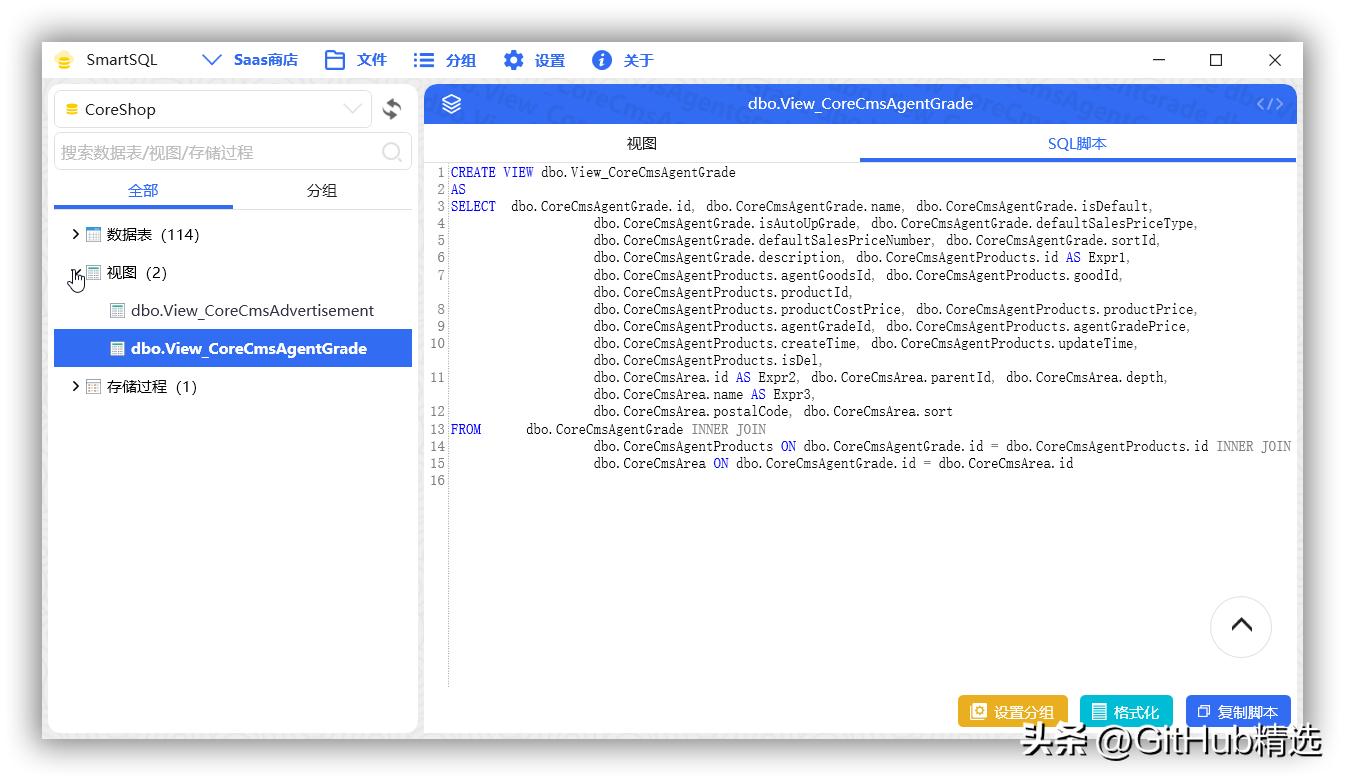Viewport: 1345px width, 781px height.
Task: Open the 设置 gear menu
Action: 534,60
